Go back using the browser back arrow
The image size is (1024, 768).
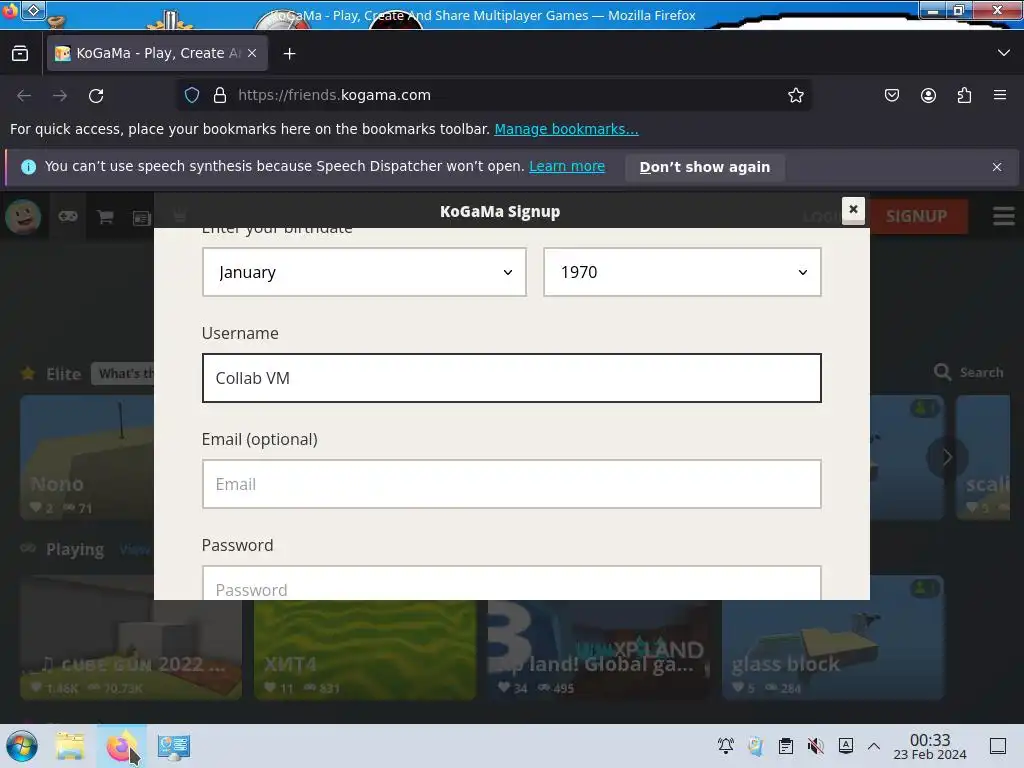tap(24, 95)
